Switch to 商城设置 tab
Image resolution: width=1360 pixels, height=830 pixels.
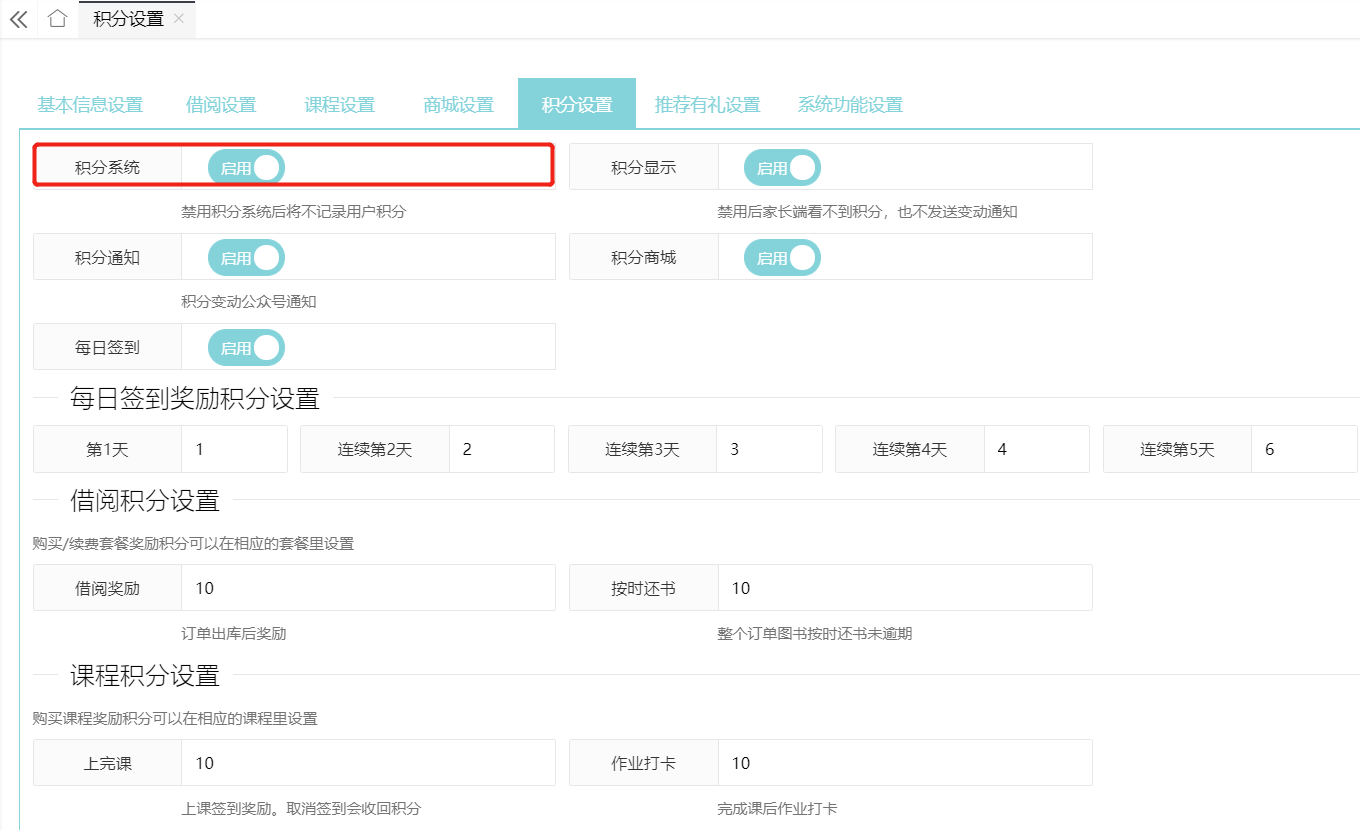tap(459, 104)
